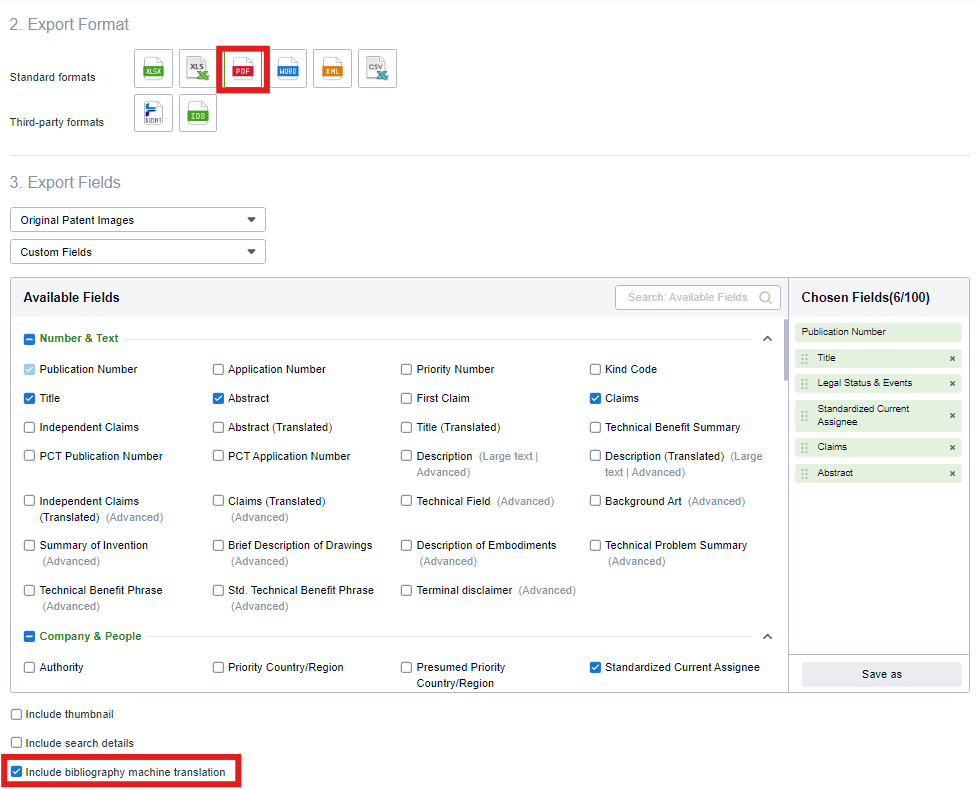Choose the PDF export format
The image size is (978, 789).
coord(242,68)
